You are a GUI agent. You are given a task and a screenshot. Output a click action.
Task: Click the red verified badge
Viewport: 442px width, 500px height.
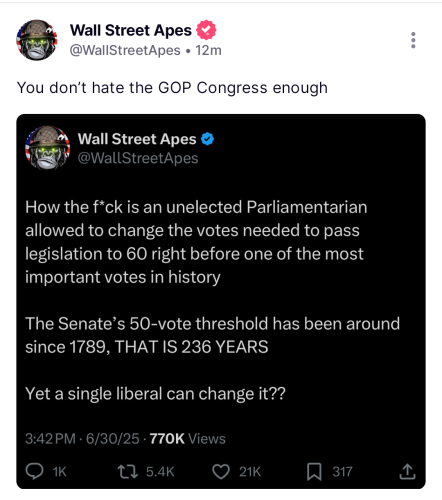[206, 30]
